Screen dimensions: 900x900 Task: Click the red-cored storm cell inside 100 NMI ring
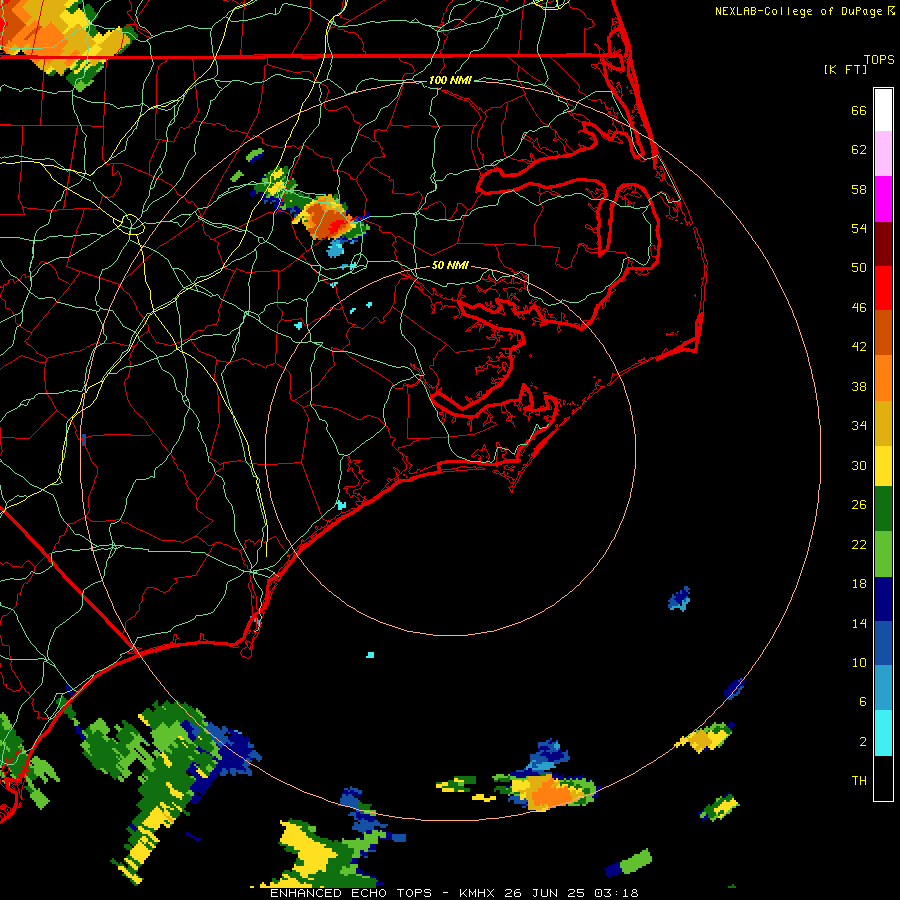[x=329, y=219]
